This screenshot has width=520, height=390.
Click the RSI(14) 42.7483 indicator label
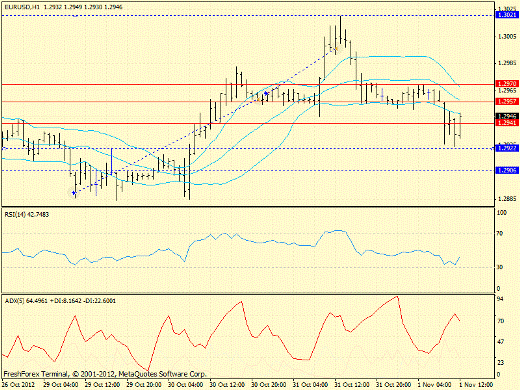pyautogui.click(x=27, y=214)
